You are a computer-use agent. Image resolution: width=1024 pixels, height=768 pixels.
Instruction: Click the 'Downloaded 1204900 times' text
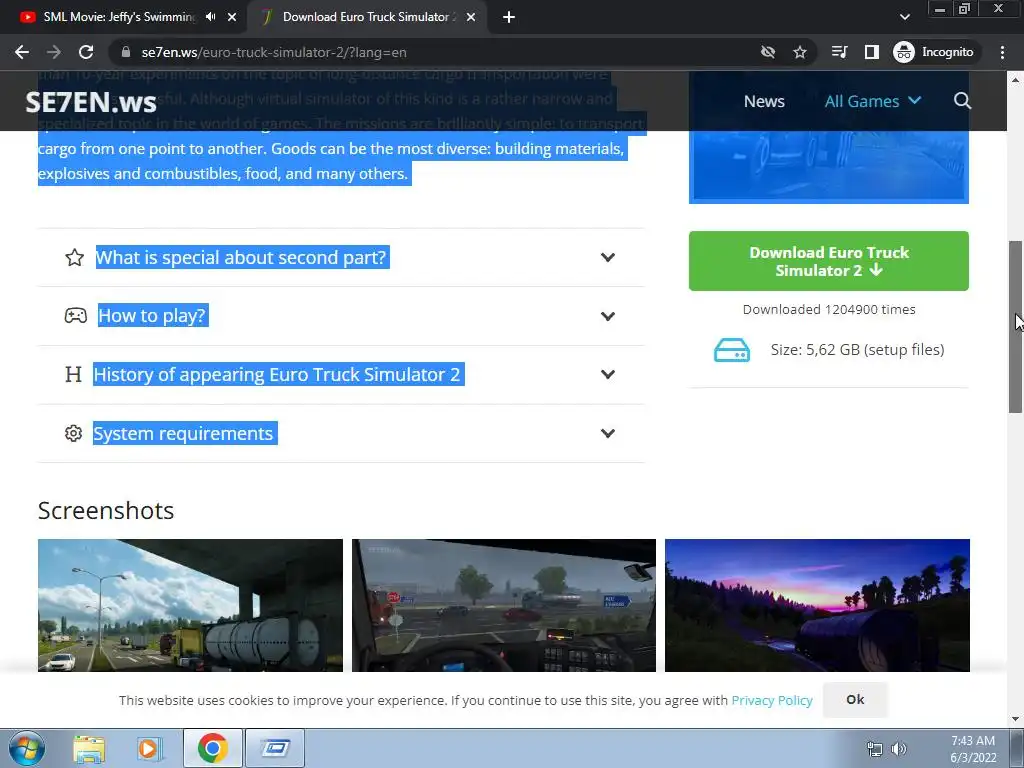click(x=829, y=310)
